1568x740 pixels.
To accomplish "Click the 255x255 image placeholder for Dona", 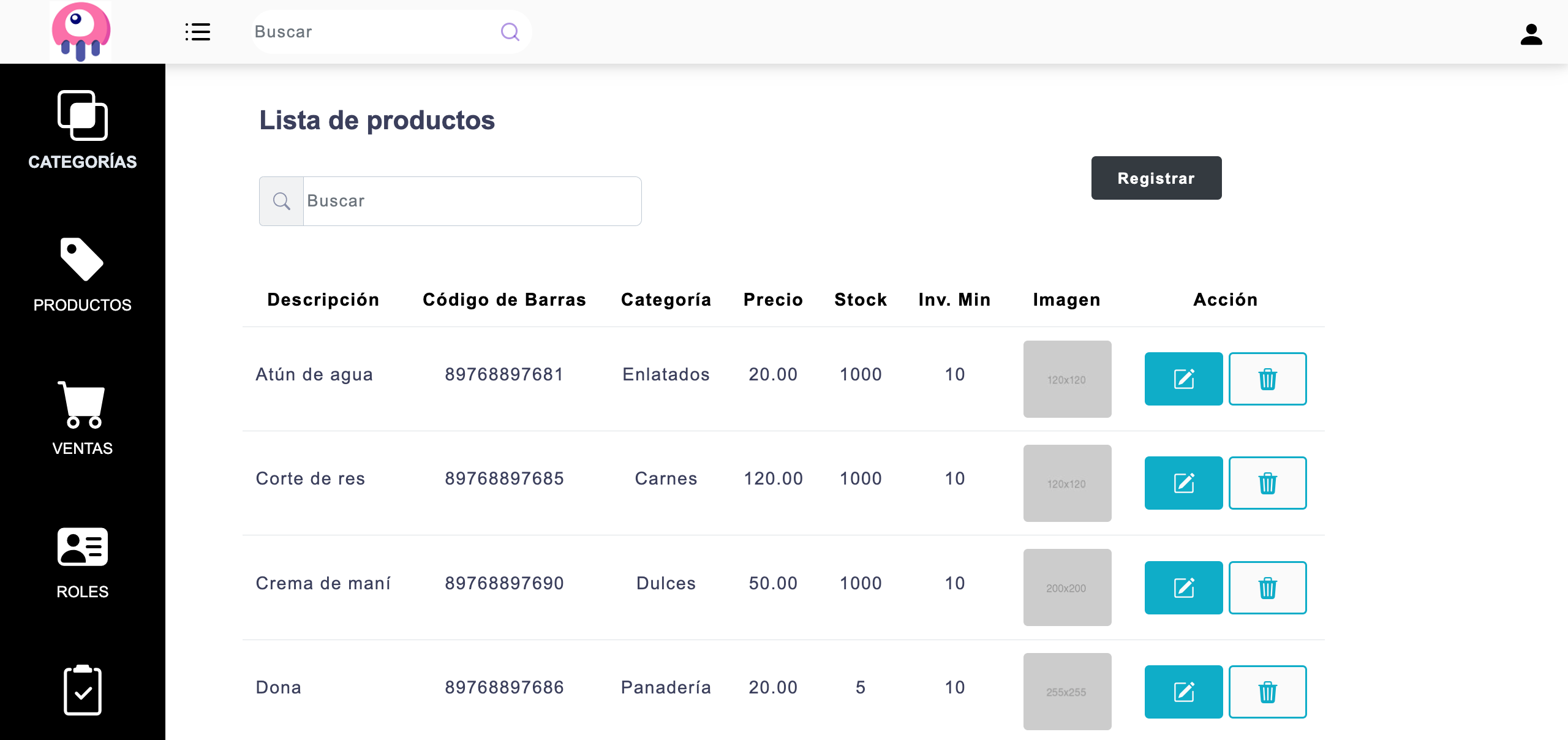I will coord(1066,692).
